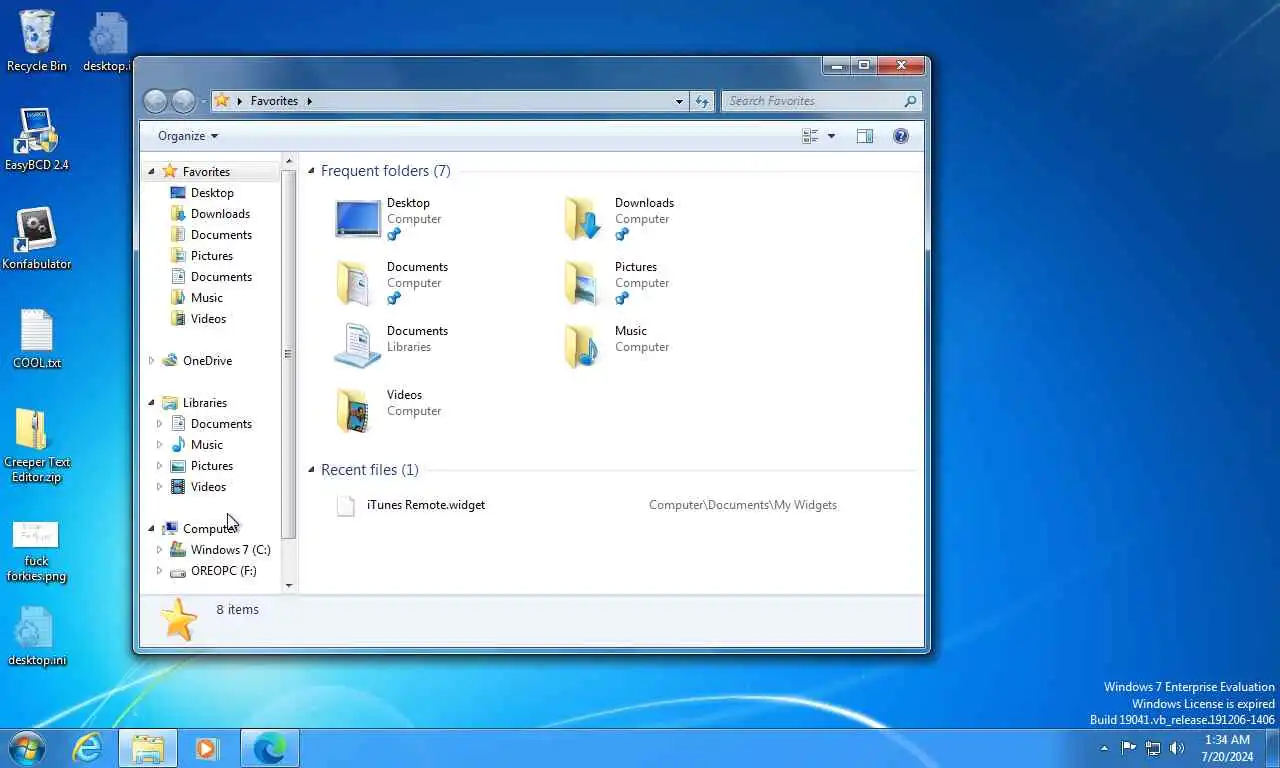Open the view options dropdown arrow
The height and width of the screenshot is (768, 1280).
tap(831, 136)
